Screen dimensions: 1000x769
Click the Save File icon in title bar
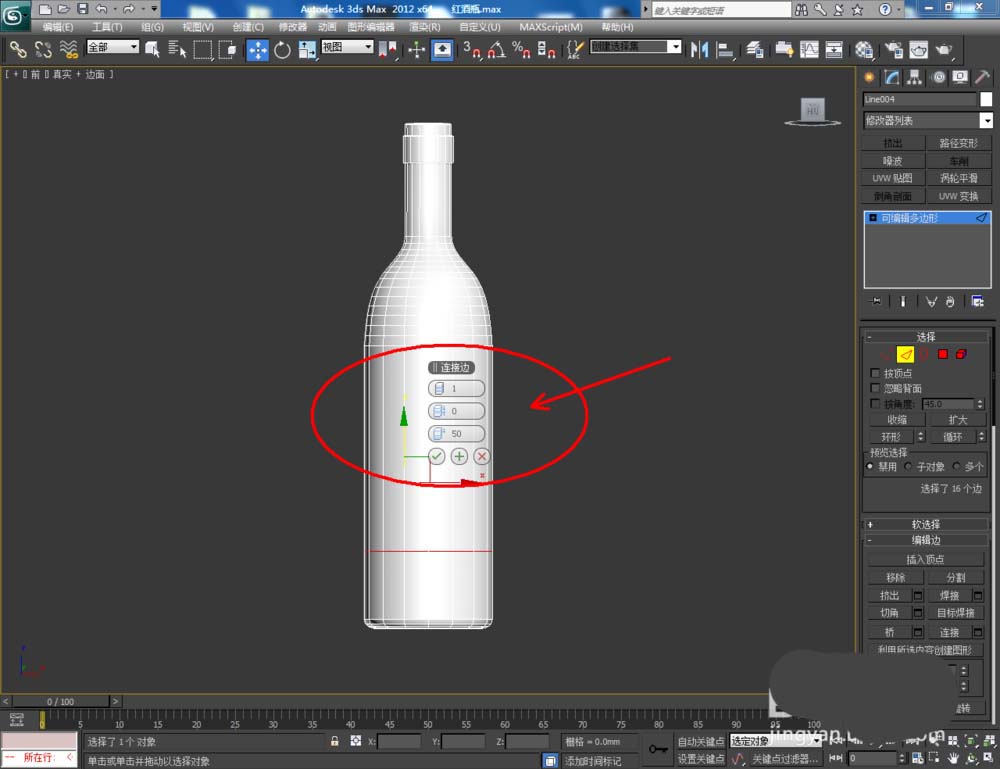(82, 8)
